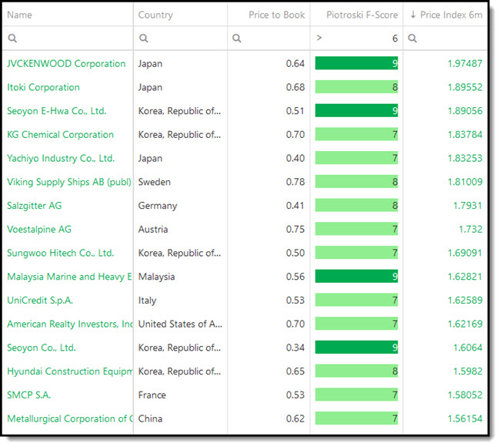The height and width of the screenshot is (446, 500).
Task: Open Metallurgical Corporation of China link
Action: pos(70,419)
